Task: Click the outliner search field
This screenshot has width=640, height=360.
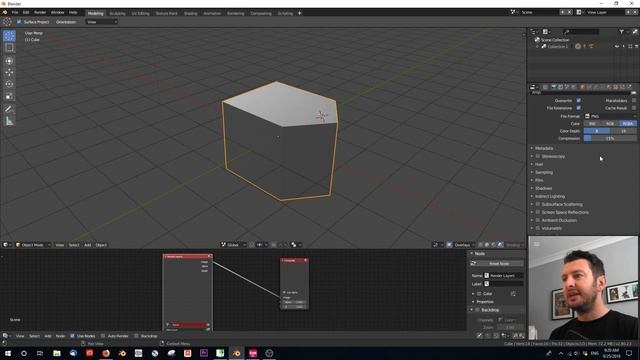Action: (x=581, y=31)
